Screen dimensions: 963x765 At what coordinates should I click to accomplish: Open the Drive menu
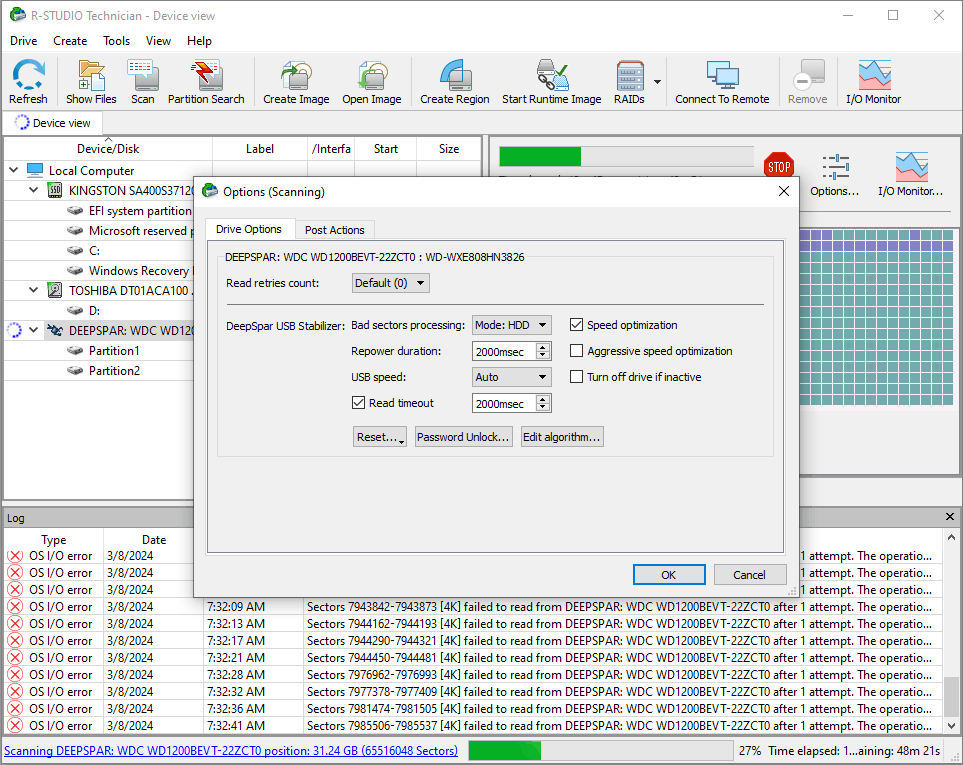point(23,41)
